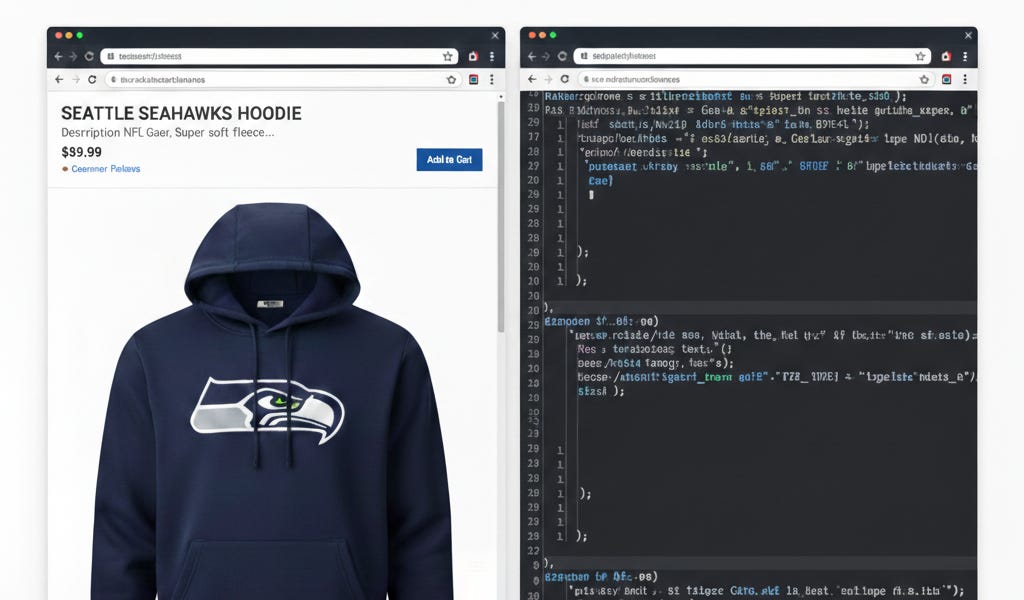Screen dimensions: 1024x600
Task: Reload from the code window's second toolbar row
Action: [565, 79]
